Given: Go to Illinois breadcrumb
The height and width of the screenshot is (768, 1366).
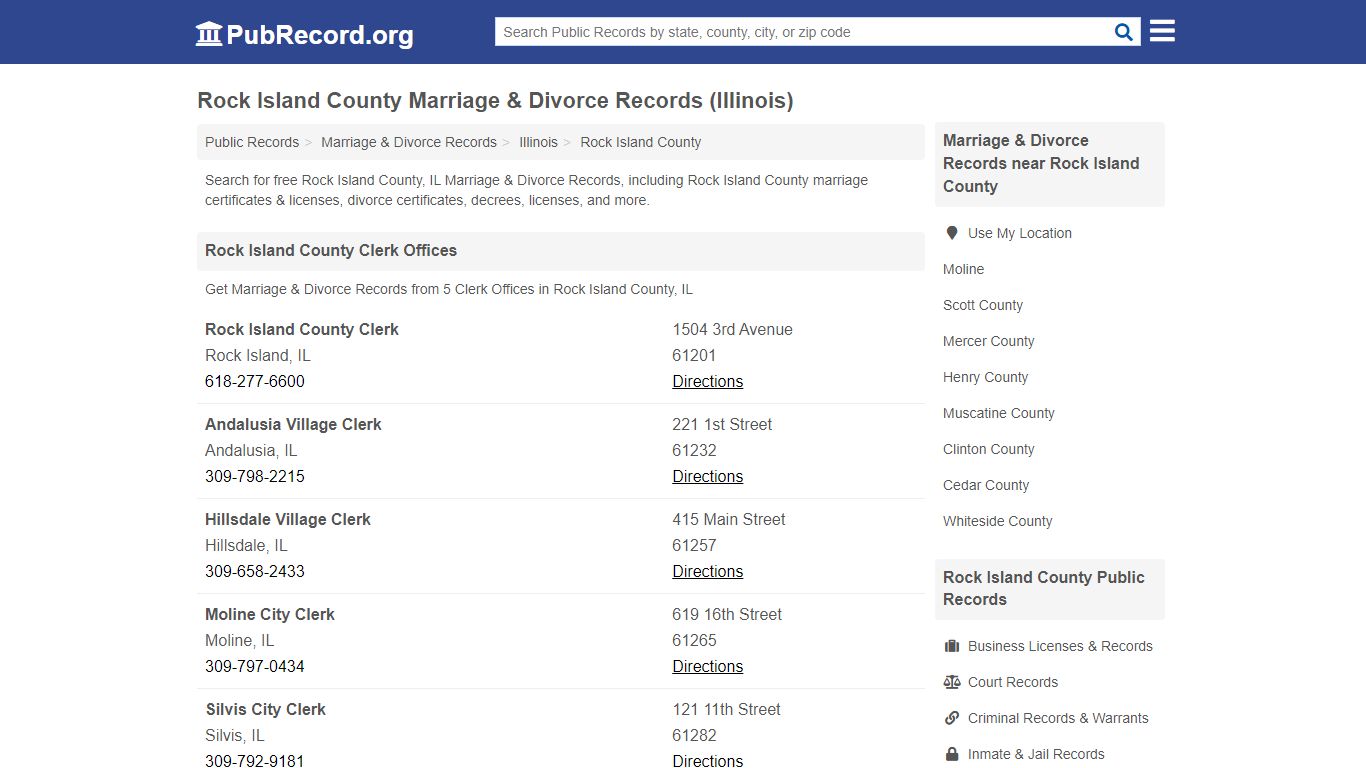Looking at the screenshot, I should pos(538,142).
